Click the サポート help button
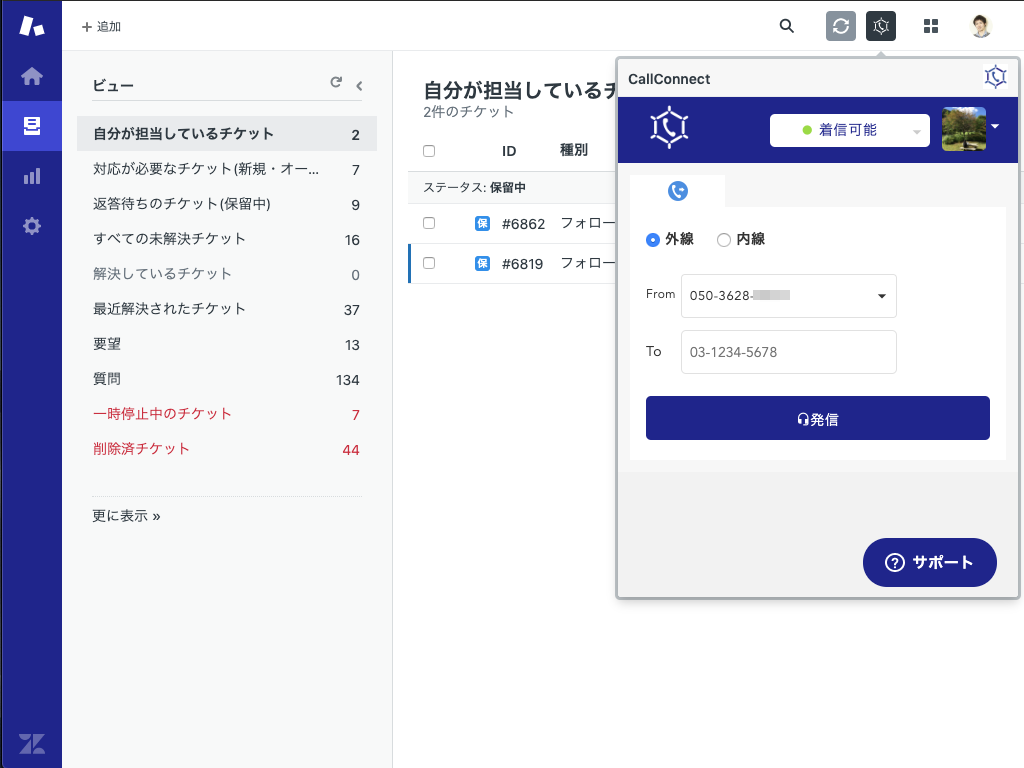Image resolution: width=1024 pixels, height=768 pixels. pyautogui.click(x=929, y=562)
